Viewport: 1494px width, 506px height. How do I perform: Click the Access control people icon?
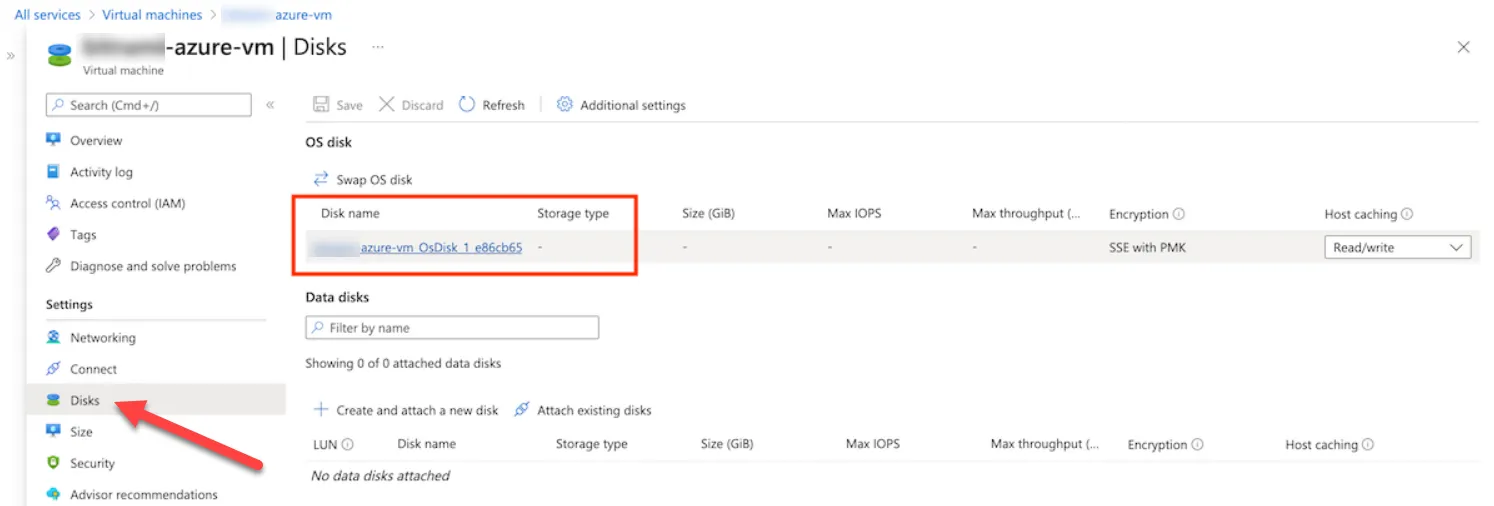tap(54, 203)
